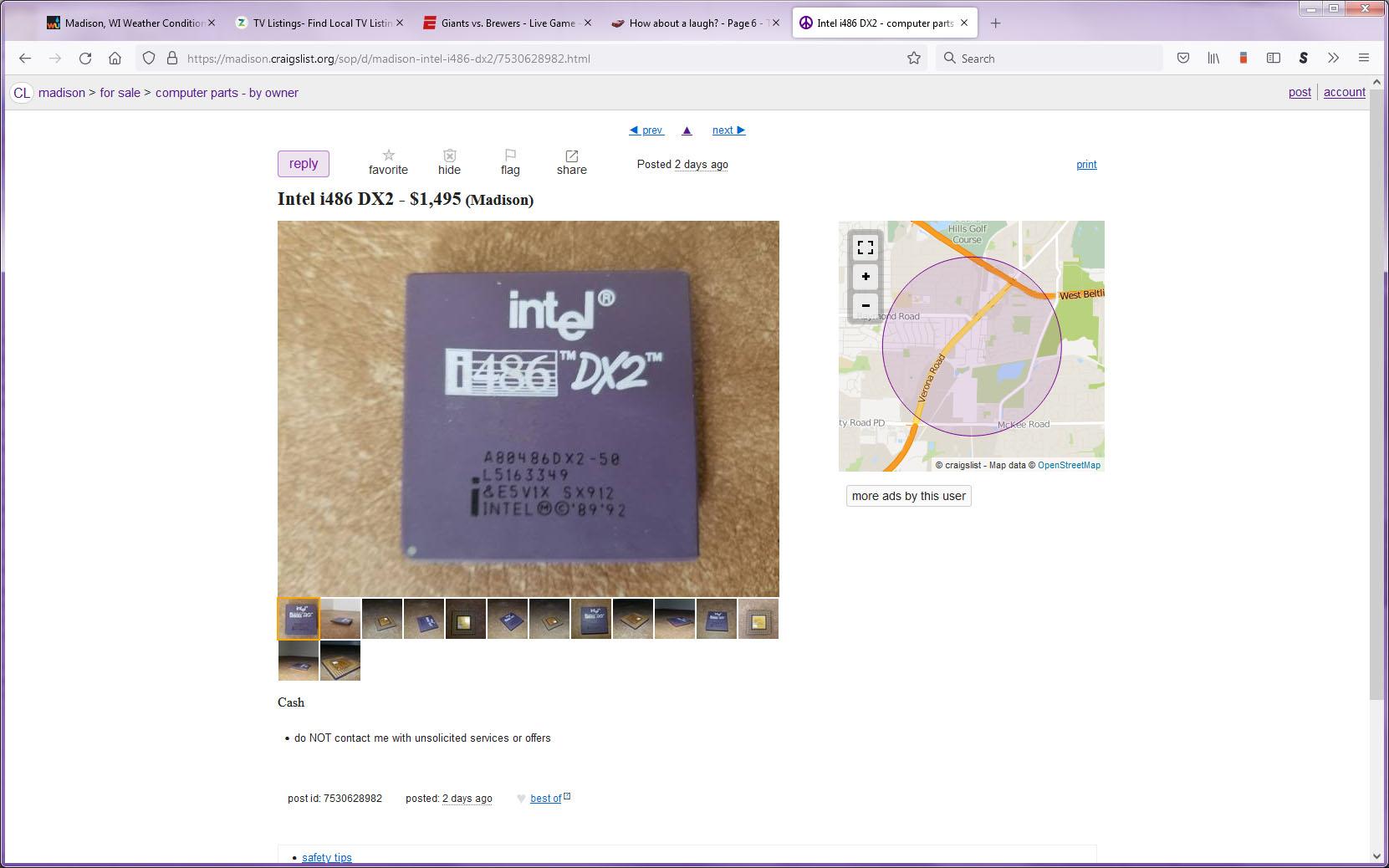The width and height of the screenshot is (1389, 868).
Task: Close the Intel i486 DX2 tab
Action: click(x=964, y=23)
